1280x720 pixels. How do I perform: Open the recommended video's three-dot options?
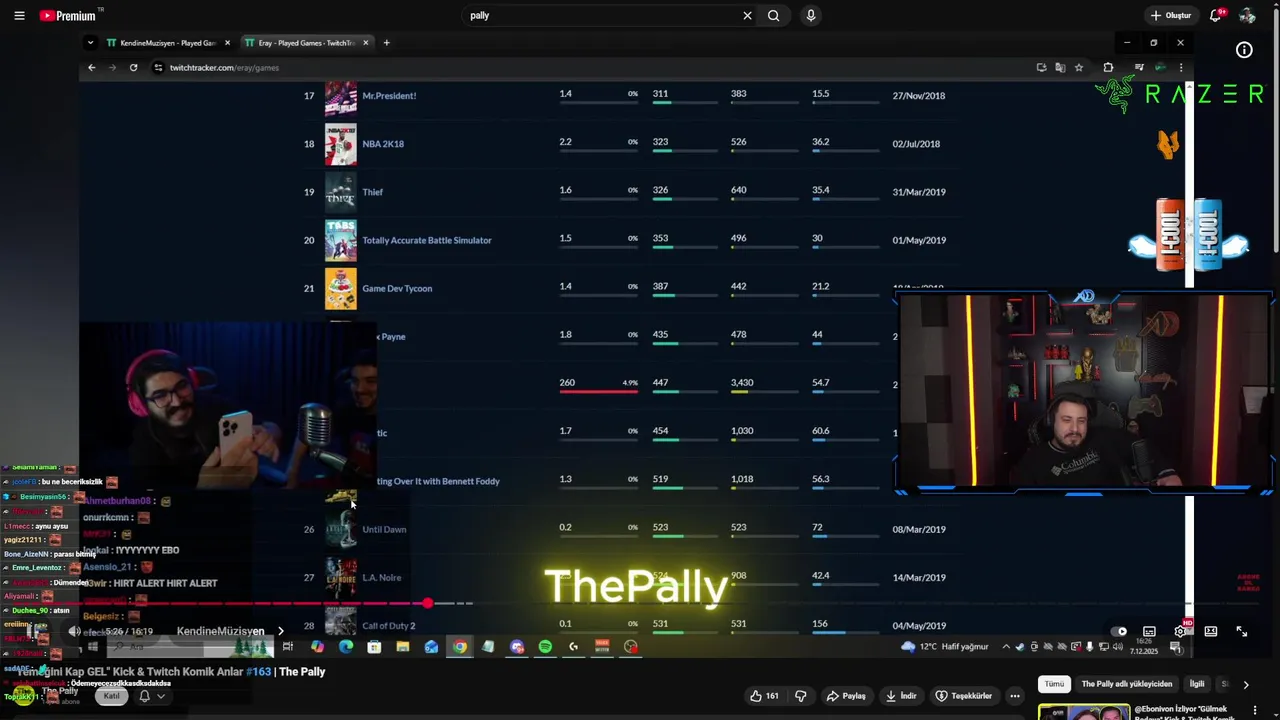pyautogui.click(x=1255, y=711)
